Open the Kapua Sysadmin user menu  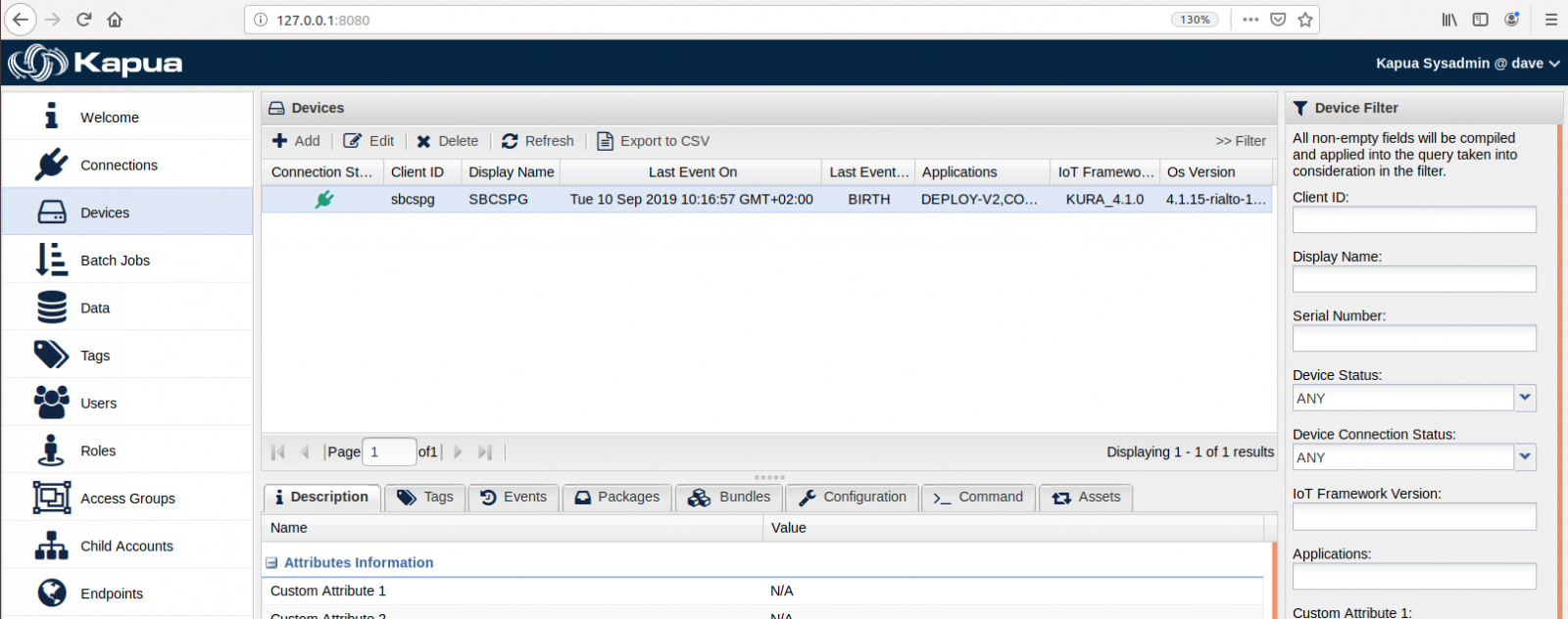point(1467,64)
